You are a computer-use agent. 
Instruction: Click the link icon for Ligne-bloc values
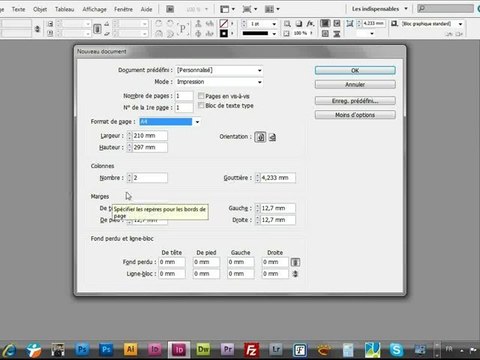295,274
